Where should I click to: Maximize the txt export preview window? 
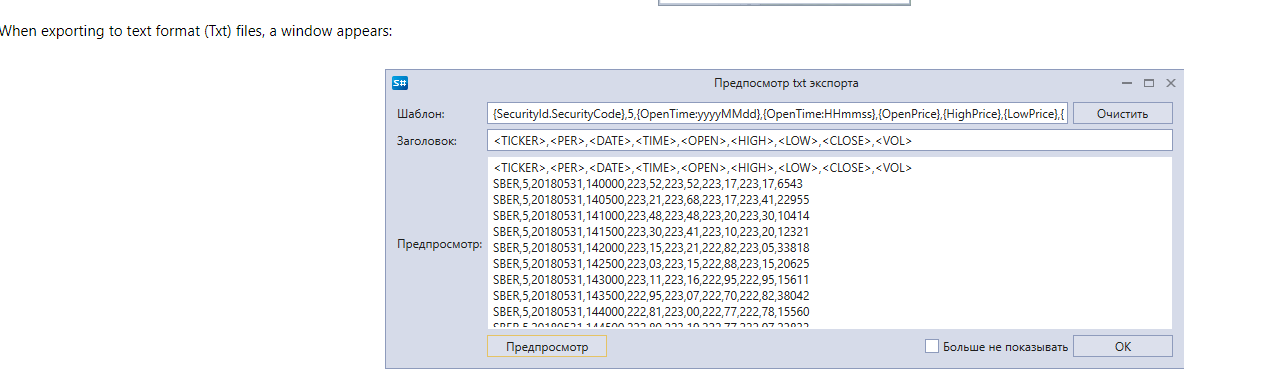(1149, 83)
